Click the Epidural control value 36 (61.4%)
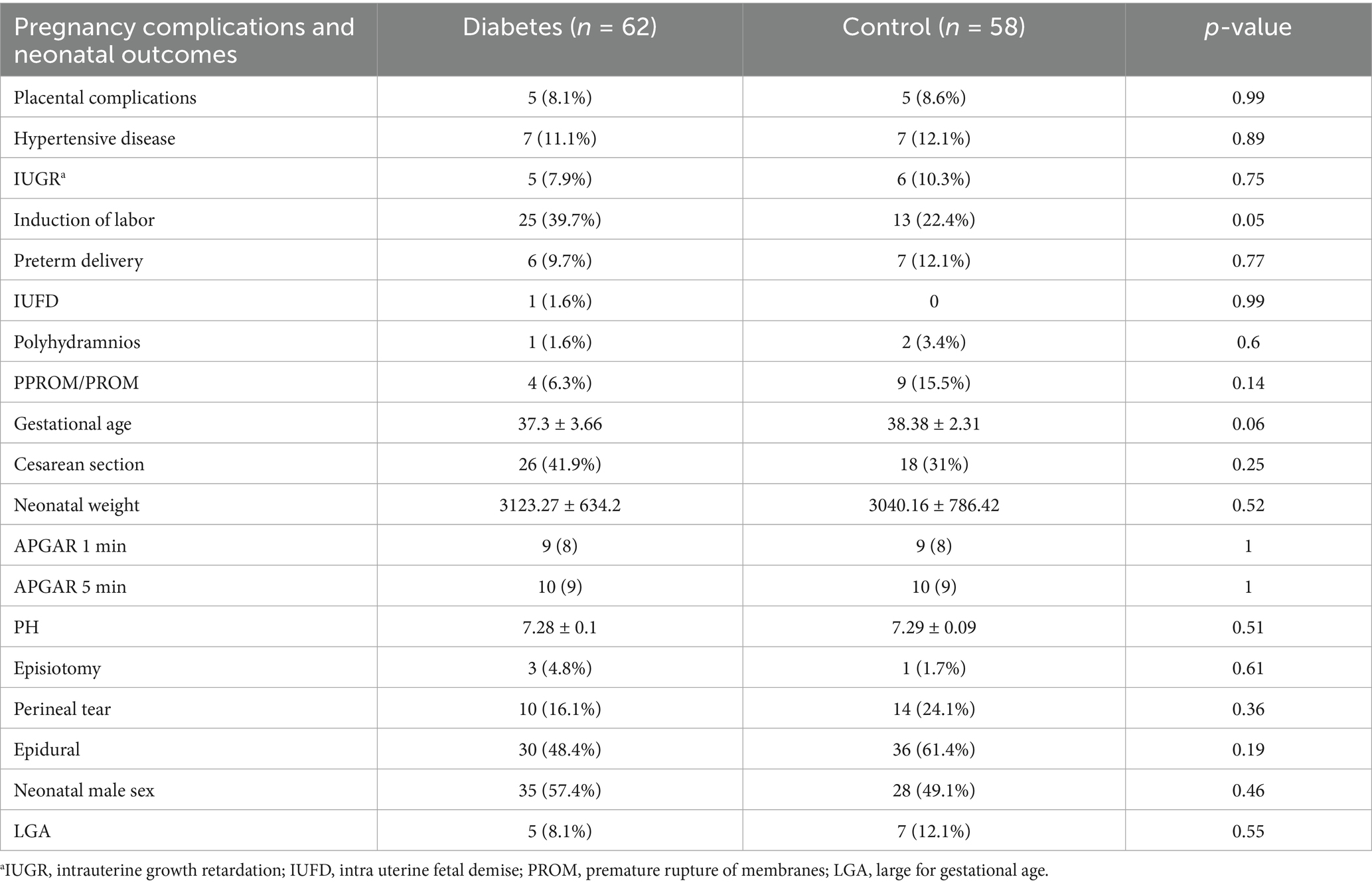 933,750
